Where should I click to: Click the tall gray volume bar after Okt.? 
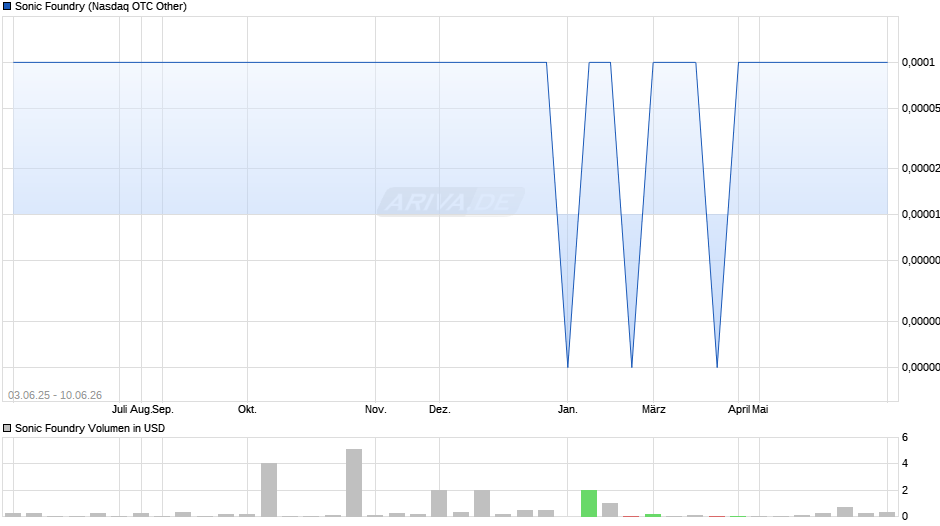[269, 489]
